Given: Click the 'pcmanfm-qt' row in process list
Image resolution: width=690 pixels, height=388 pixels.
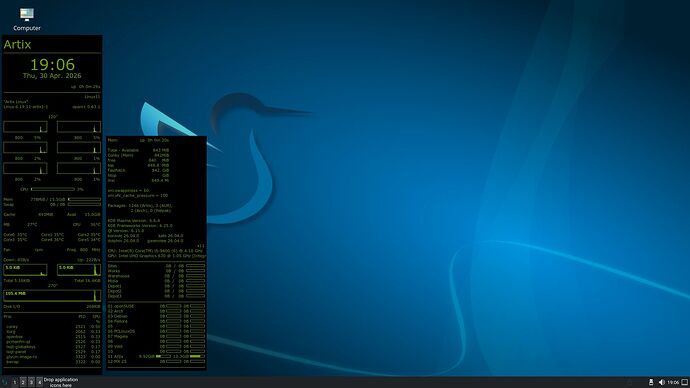Looking at the screenshot, I should coord(52,341).
